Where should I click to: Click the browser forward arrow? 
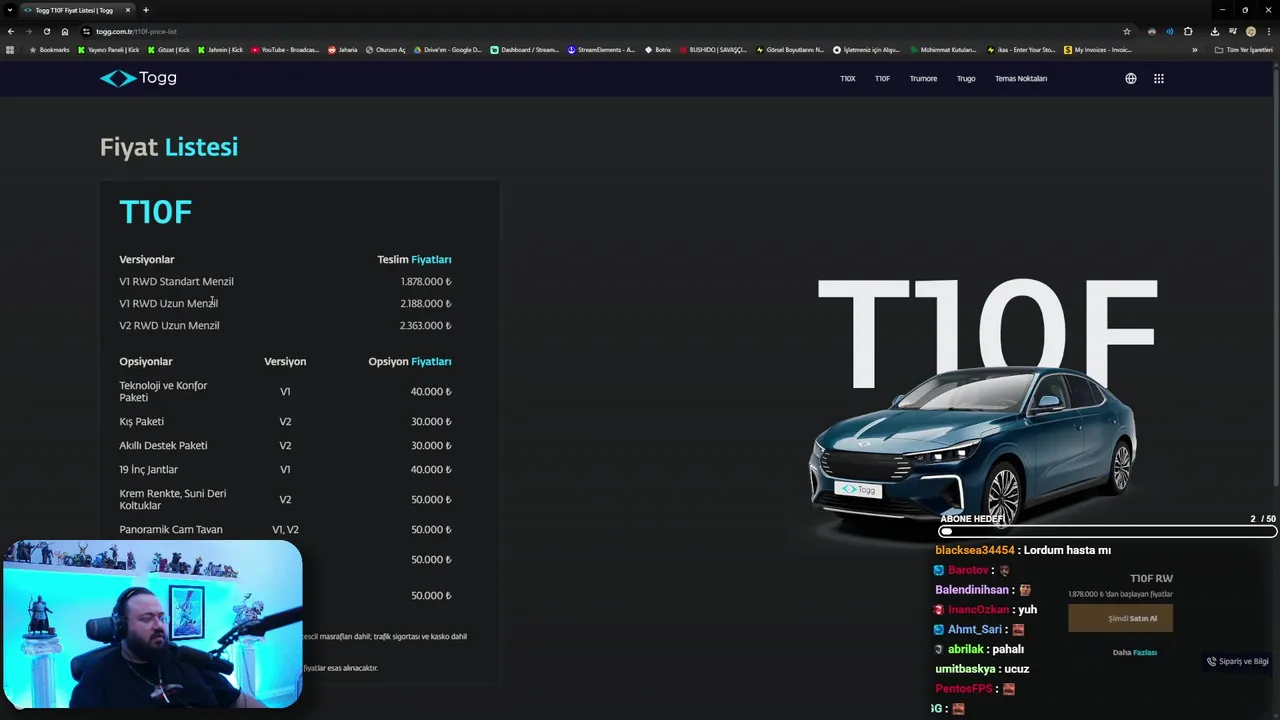(x=29, y=31)
